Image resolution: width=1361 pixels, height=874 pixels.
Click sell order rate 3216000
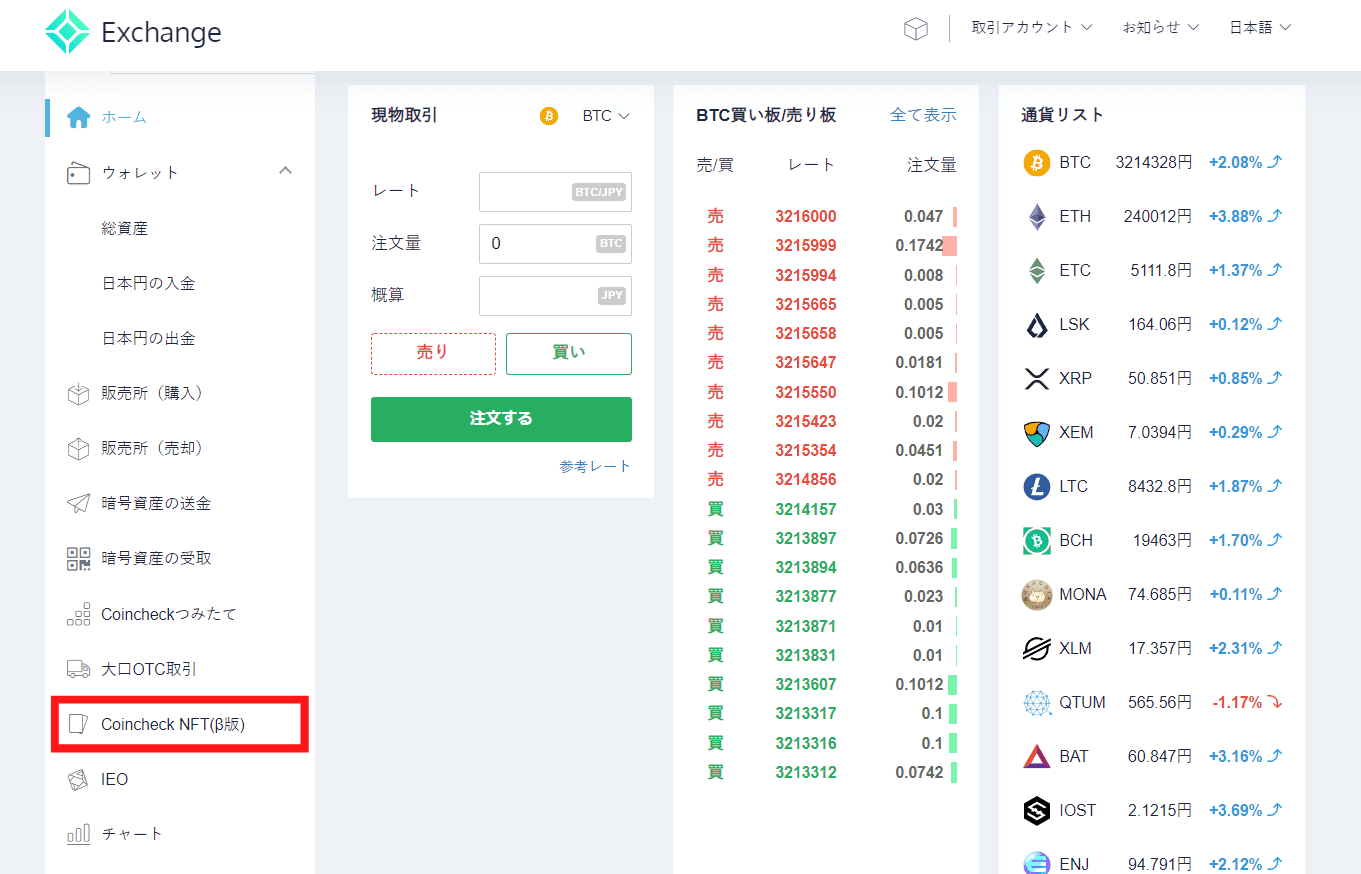point(806,216)
